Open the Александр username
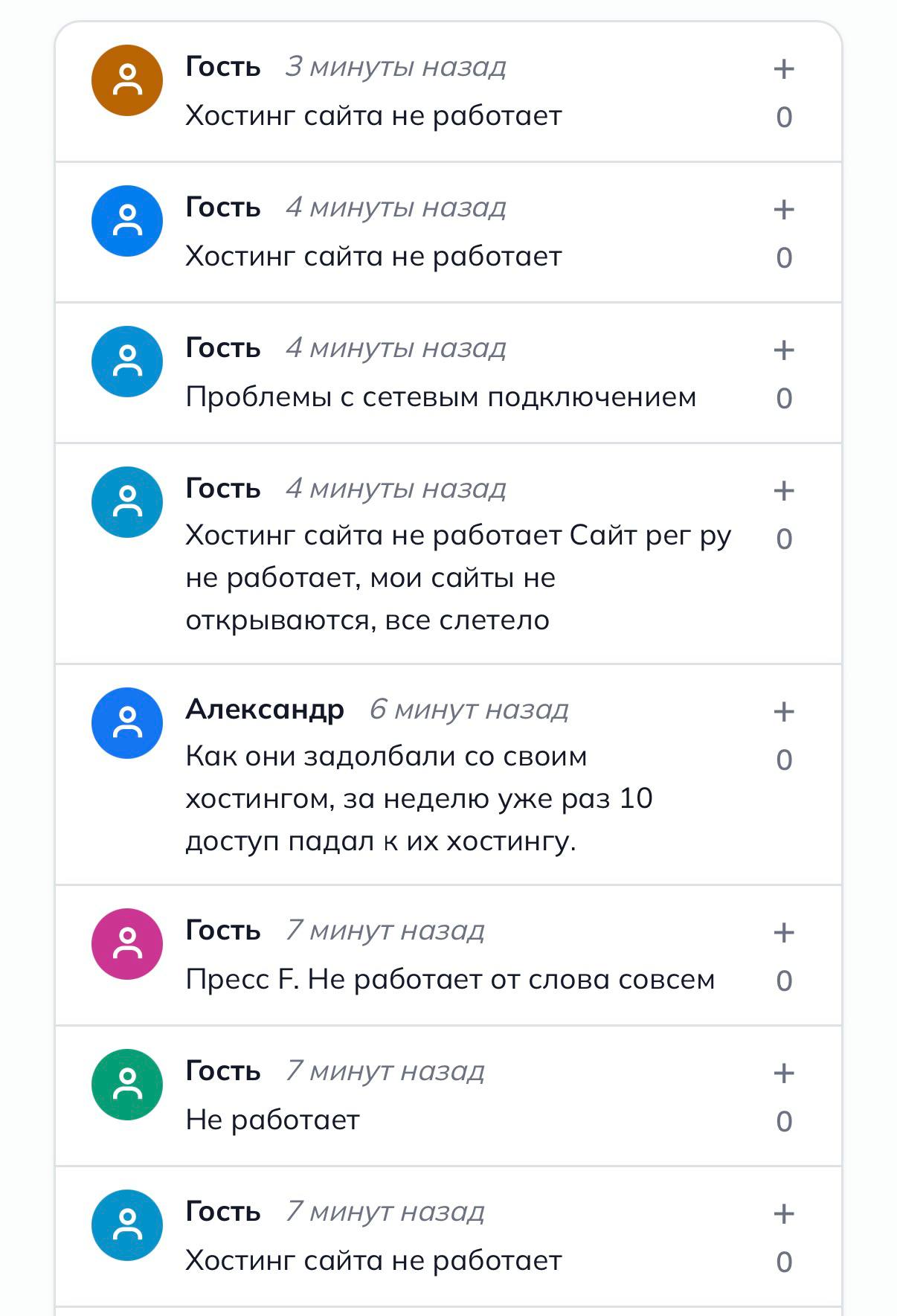This screenshot has height=1316, width=897. coord(265,709)
